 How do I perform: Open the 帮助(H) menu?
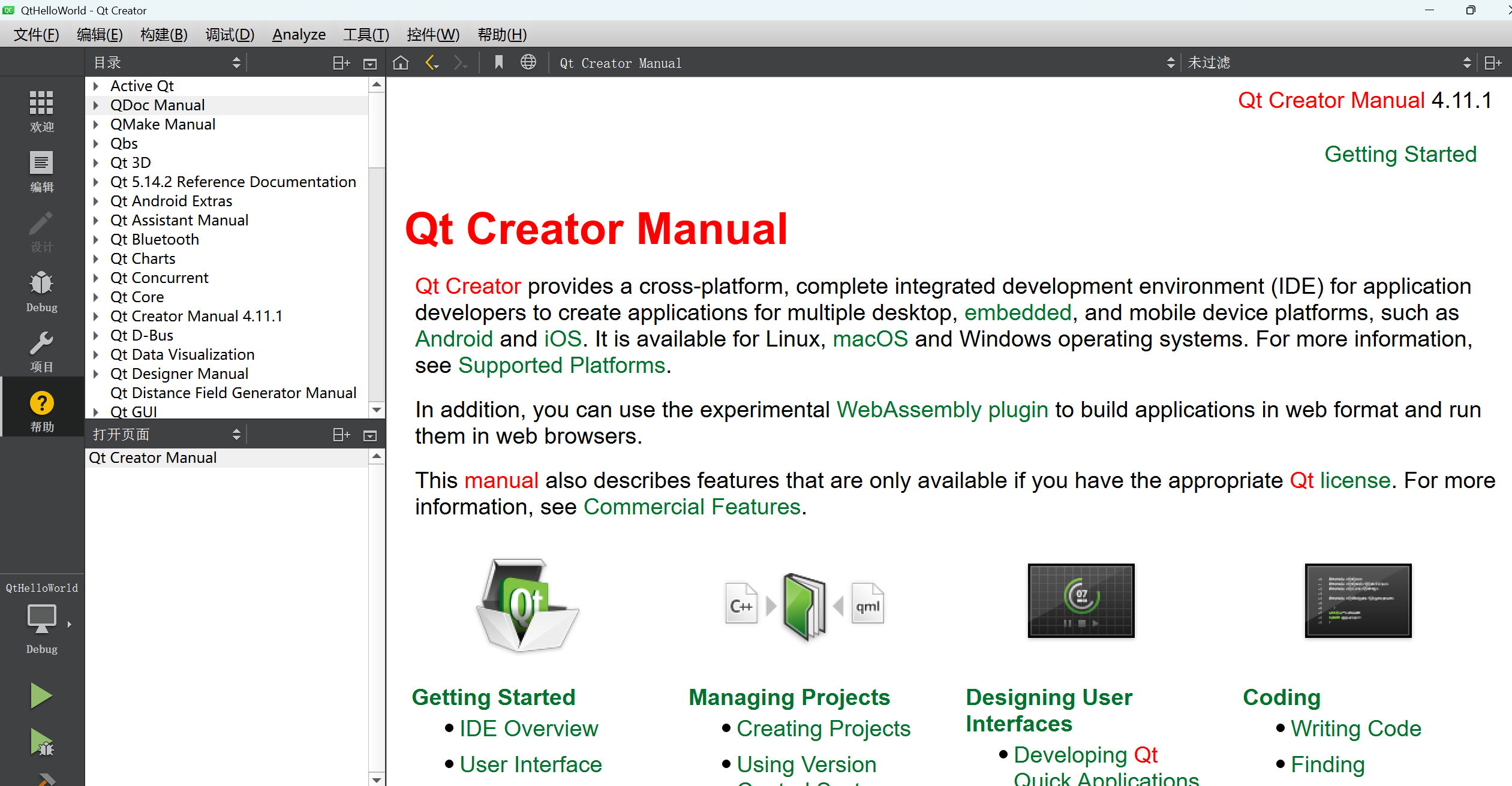click(x=502, y=35)
